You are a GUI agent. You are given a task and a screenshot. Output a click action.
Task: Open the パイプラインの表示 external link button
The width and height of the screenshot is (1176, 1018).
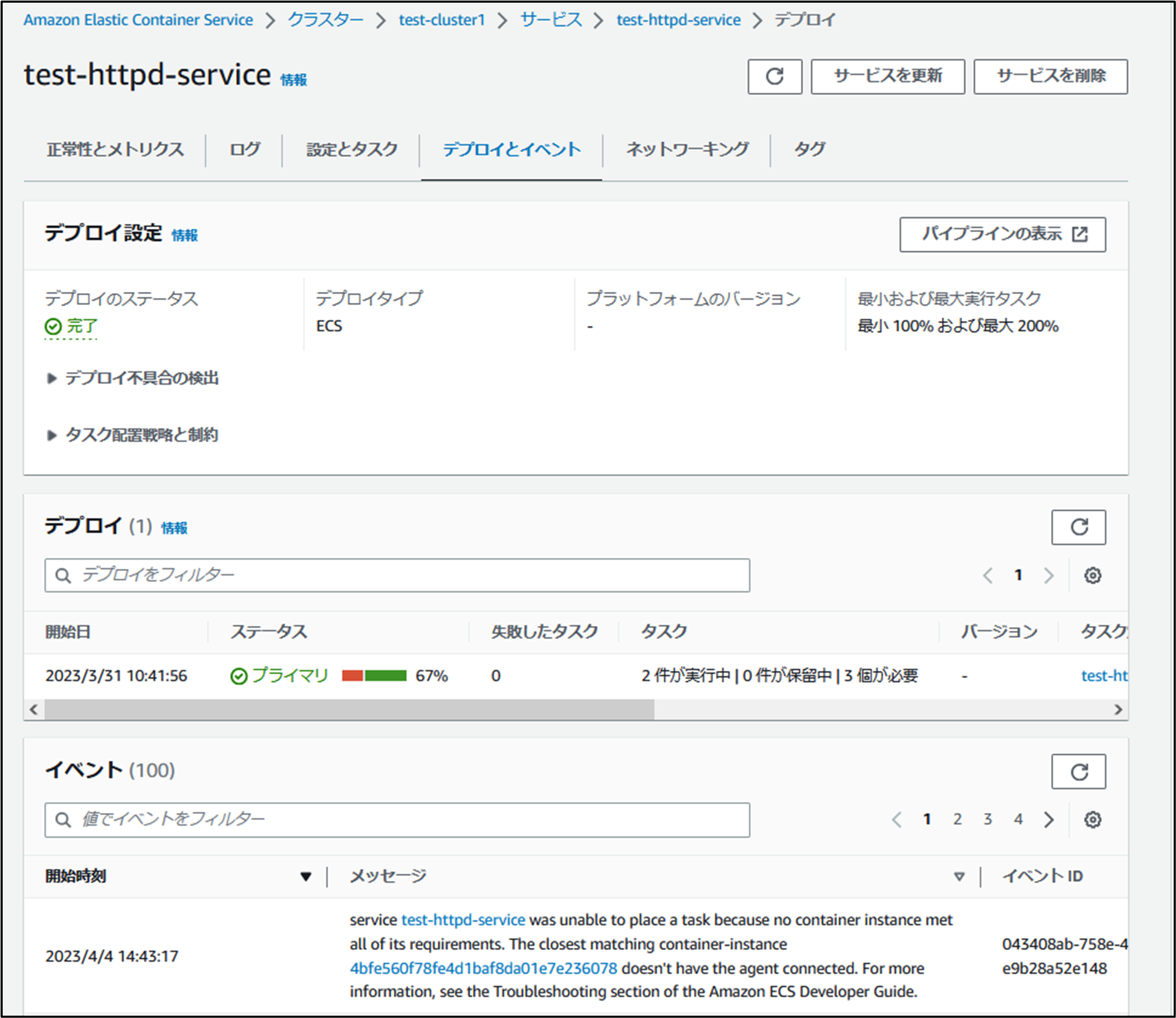click(1002, 234)
